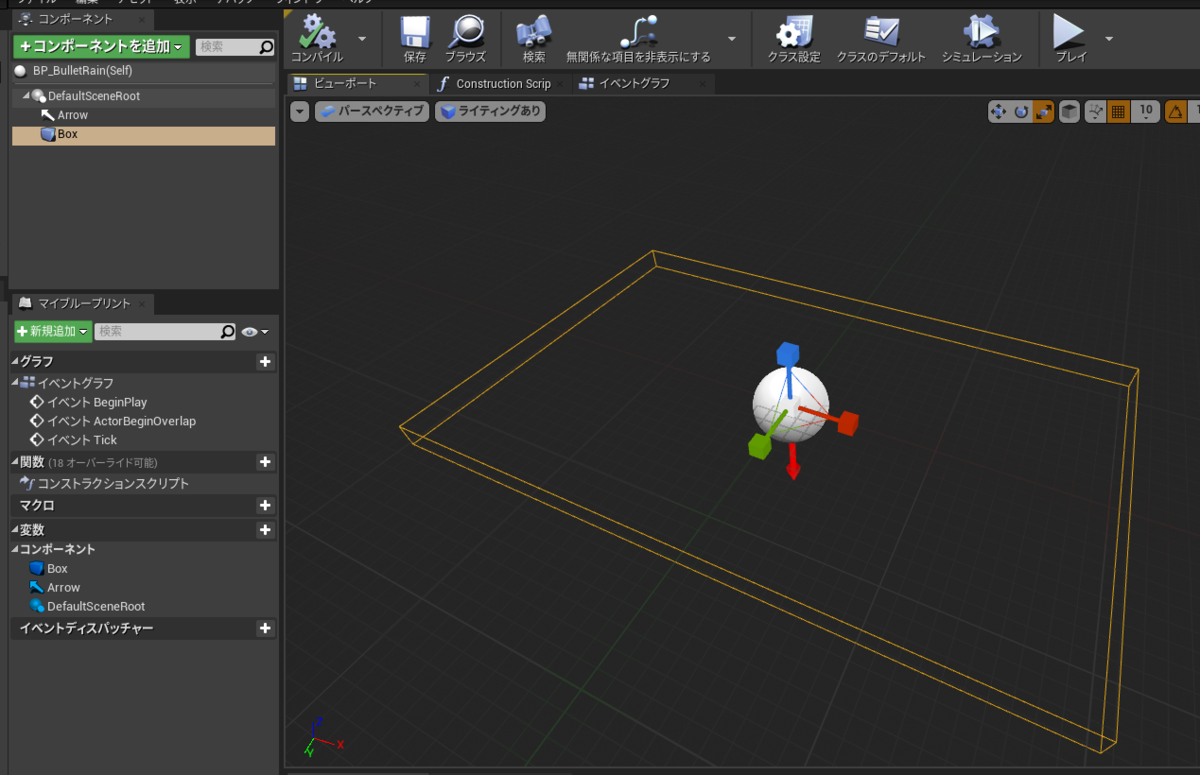Click Event Dispatchers section header
The image size is (1200, 775).
[86, 628]
